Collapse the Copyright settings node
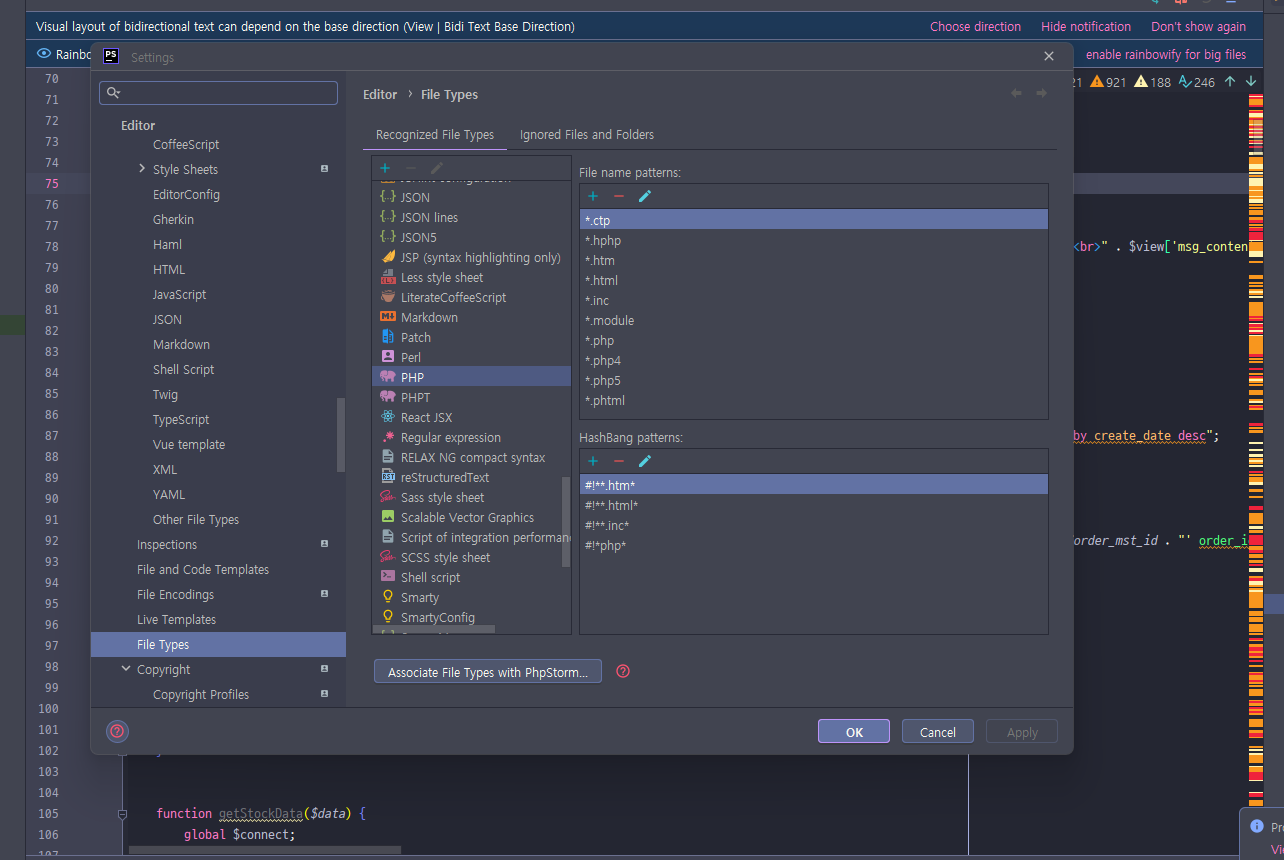 pyautogui.click(x=126, y=669)
